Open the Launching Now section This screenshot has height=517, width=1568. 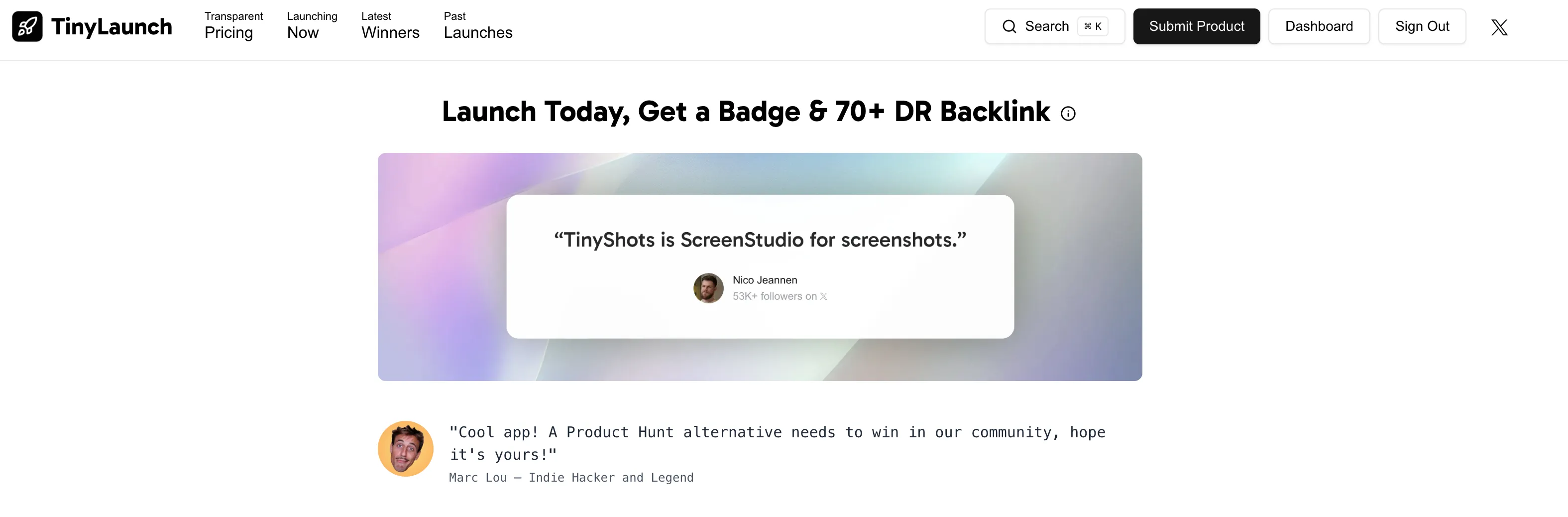click(311, 26)
